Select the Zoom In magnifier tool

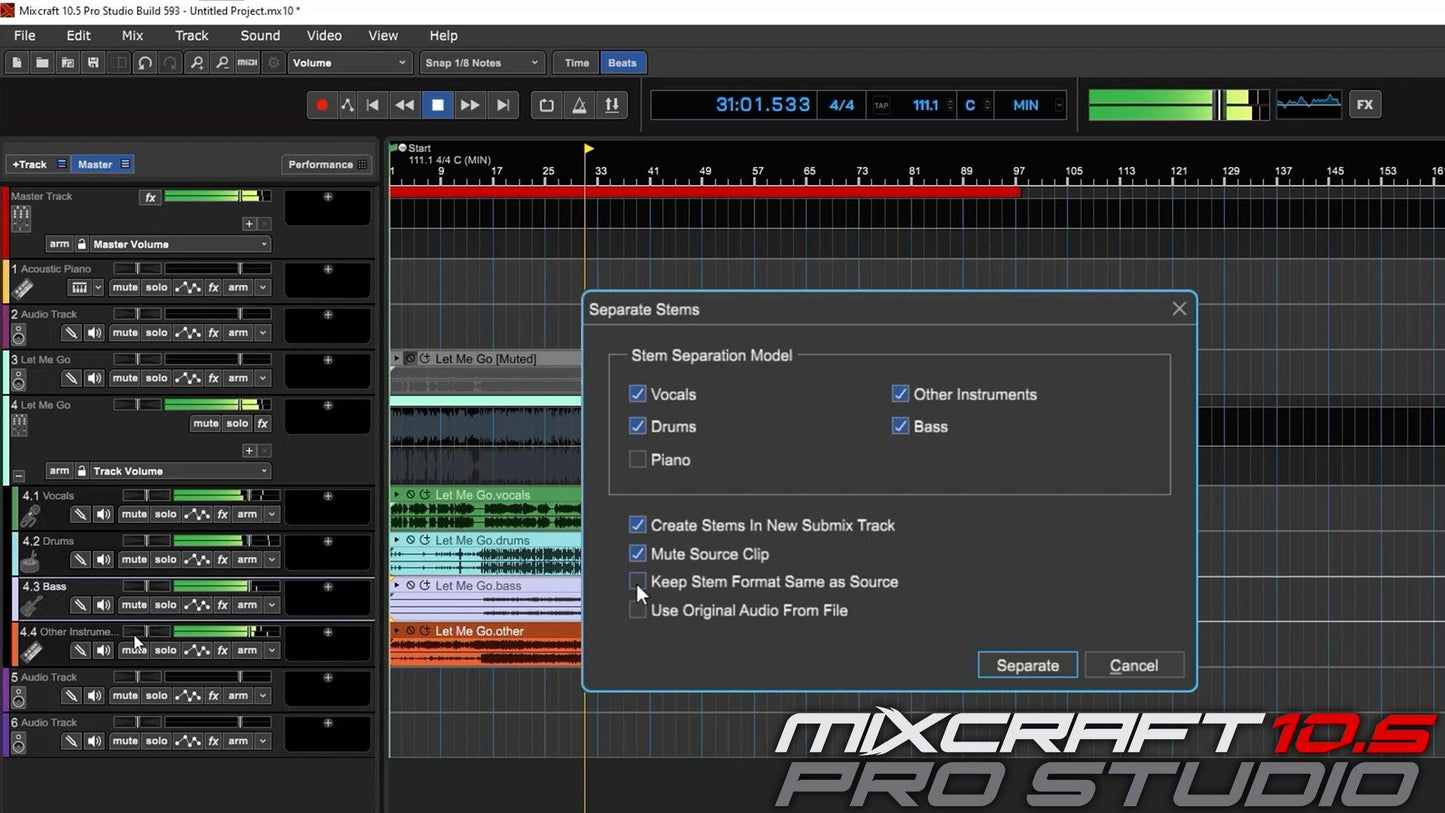click(x=196, y=62)
